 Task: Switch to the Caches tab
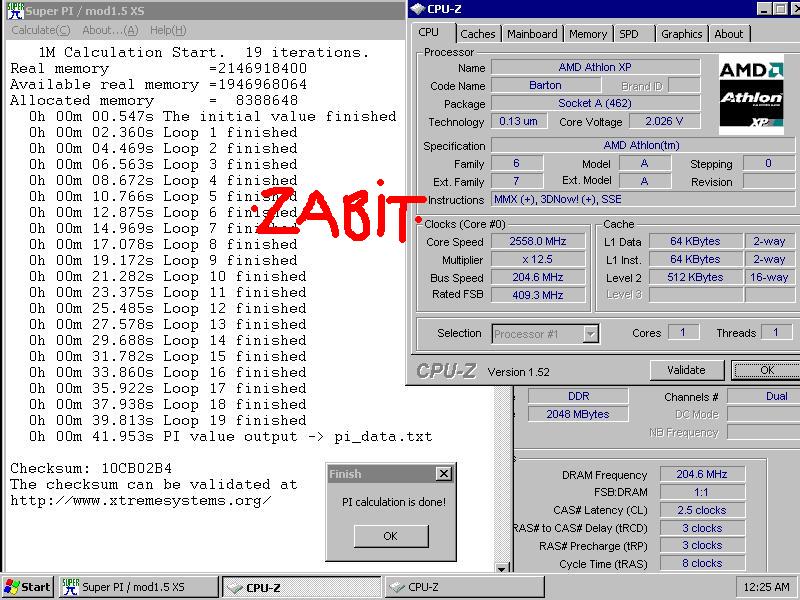[478, 34]
